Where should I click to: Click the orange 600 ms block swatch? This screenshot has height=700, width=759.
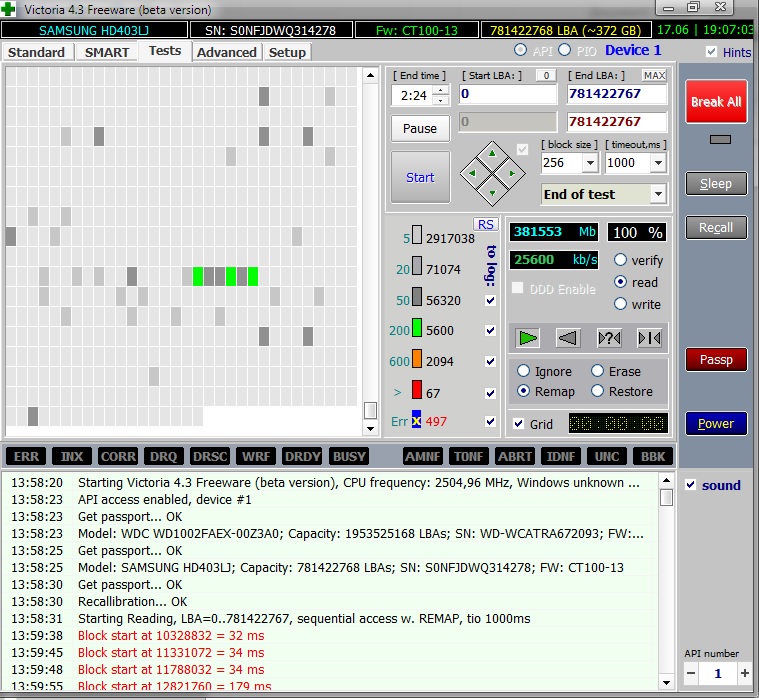coord(416,362)
